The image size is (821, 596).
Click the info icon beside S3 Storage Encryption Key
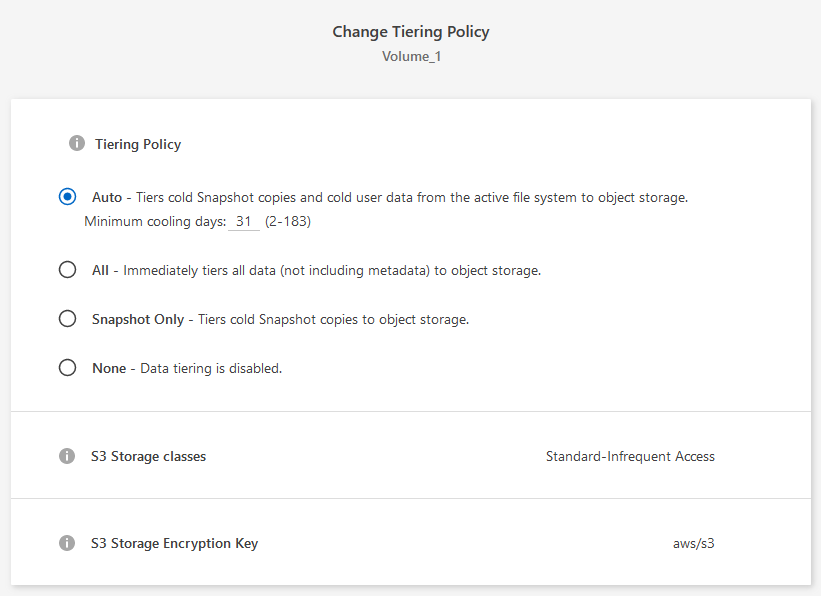67,543
